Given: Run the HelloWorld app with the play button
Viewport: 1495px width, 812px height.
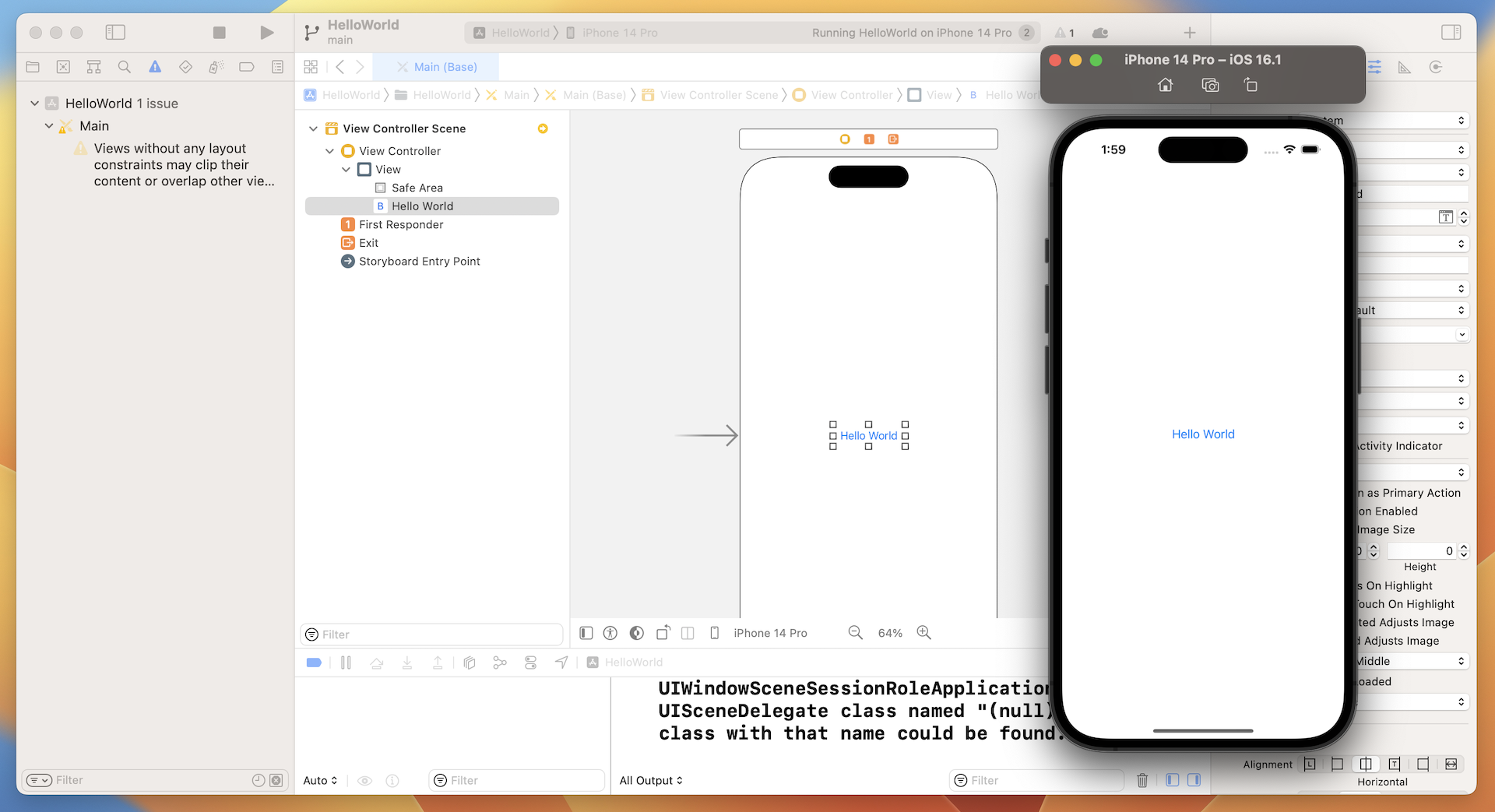Looking at the screenshot, I should (x=267, y=33).
